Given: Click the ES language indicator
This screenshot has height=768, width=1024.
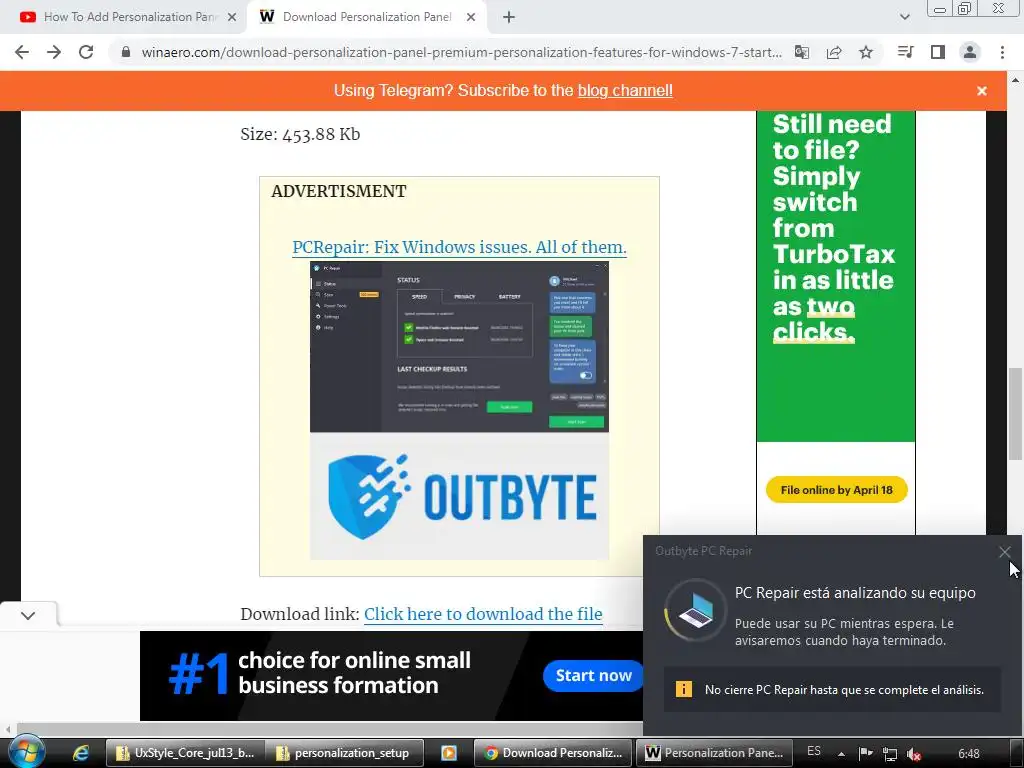Looking at the screenshot, I should tap(814, 751).
